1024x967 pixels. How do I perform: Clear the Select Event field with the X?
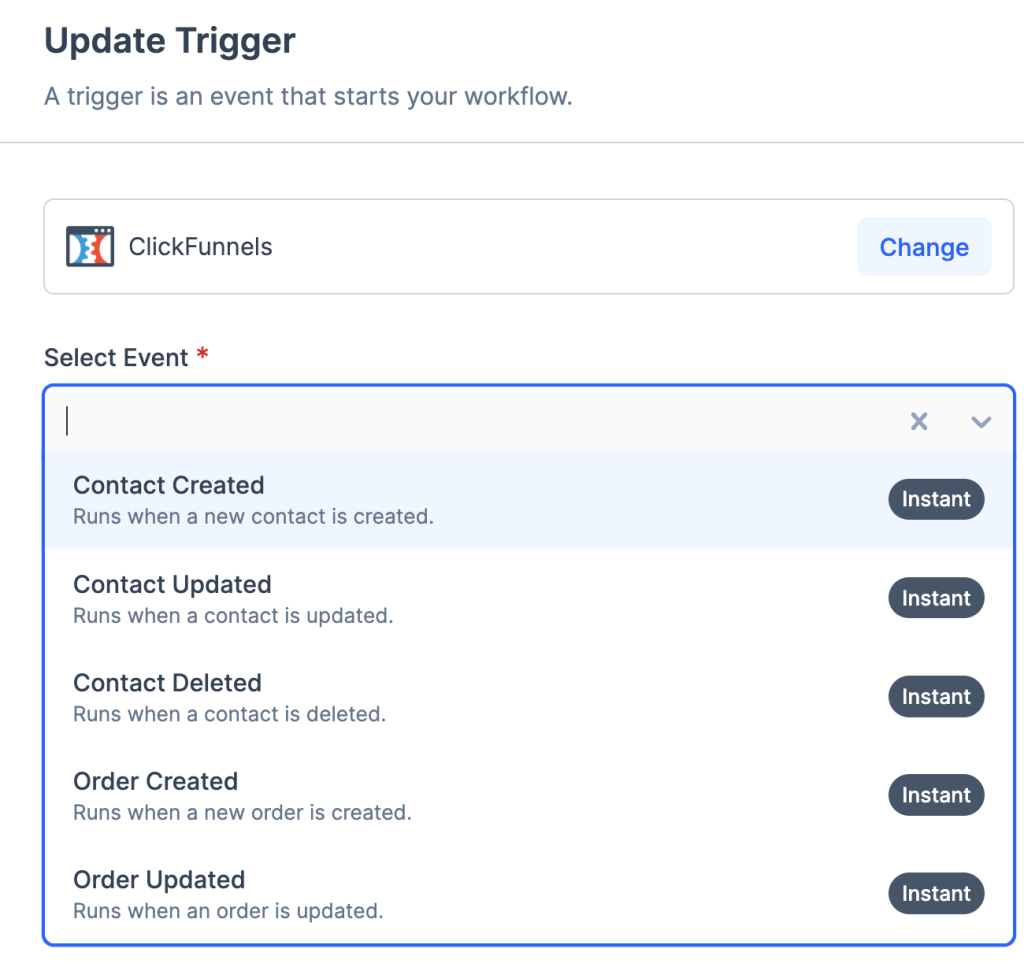(x=919, y=422)
